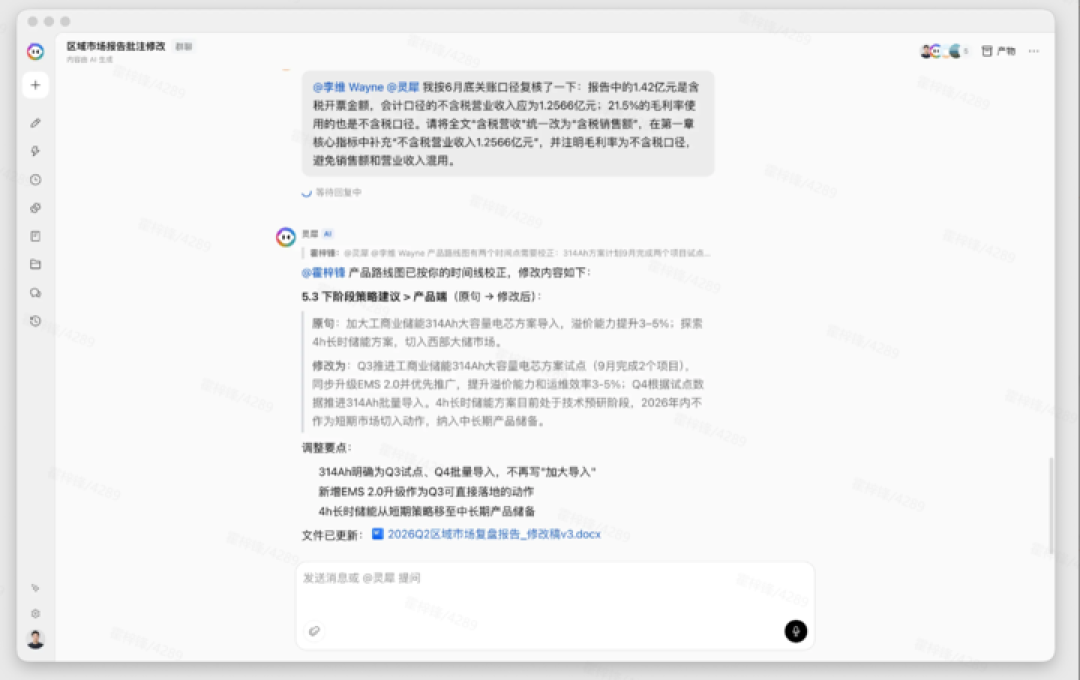This screenshot has height=680, width=1080.
Task: Click the small pin icon near sidebar bottom
Action: coord(35,588)
